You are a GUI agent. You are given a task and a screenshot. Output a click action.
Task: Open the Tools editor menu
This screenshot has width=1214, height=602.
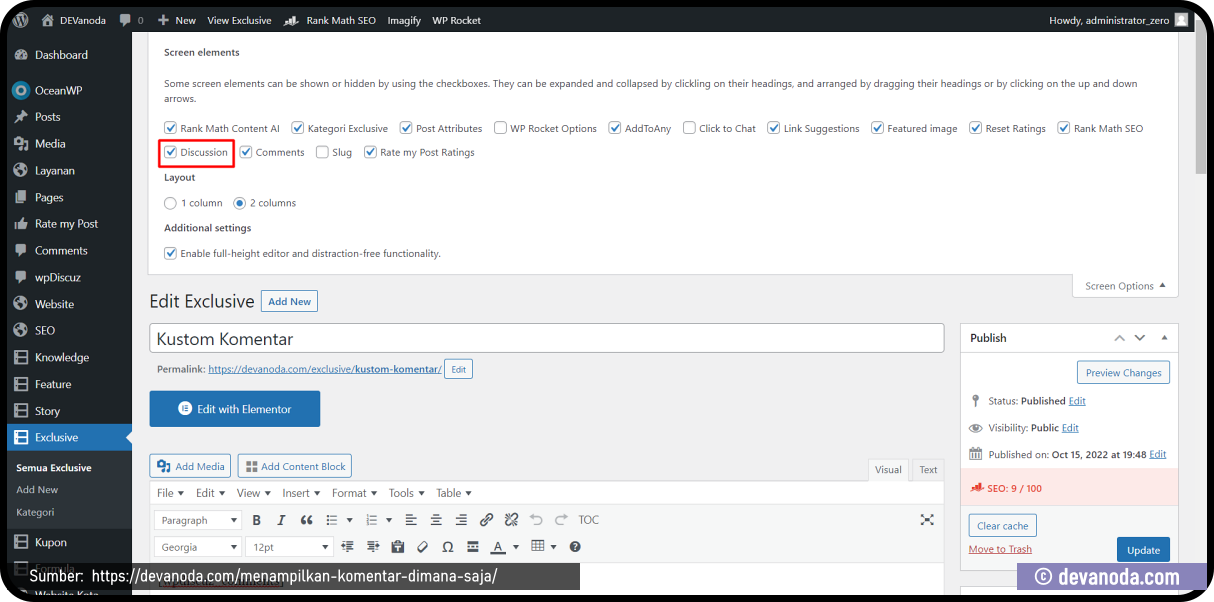click(405, 493)
